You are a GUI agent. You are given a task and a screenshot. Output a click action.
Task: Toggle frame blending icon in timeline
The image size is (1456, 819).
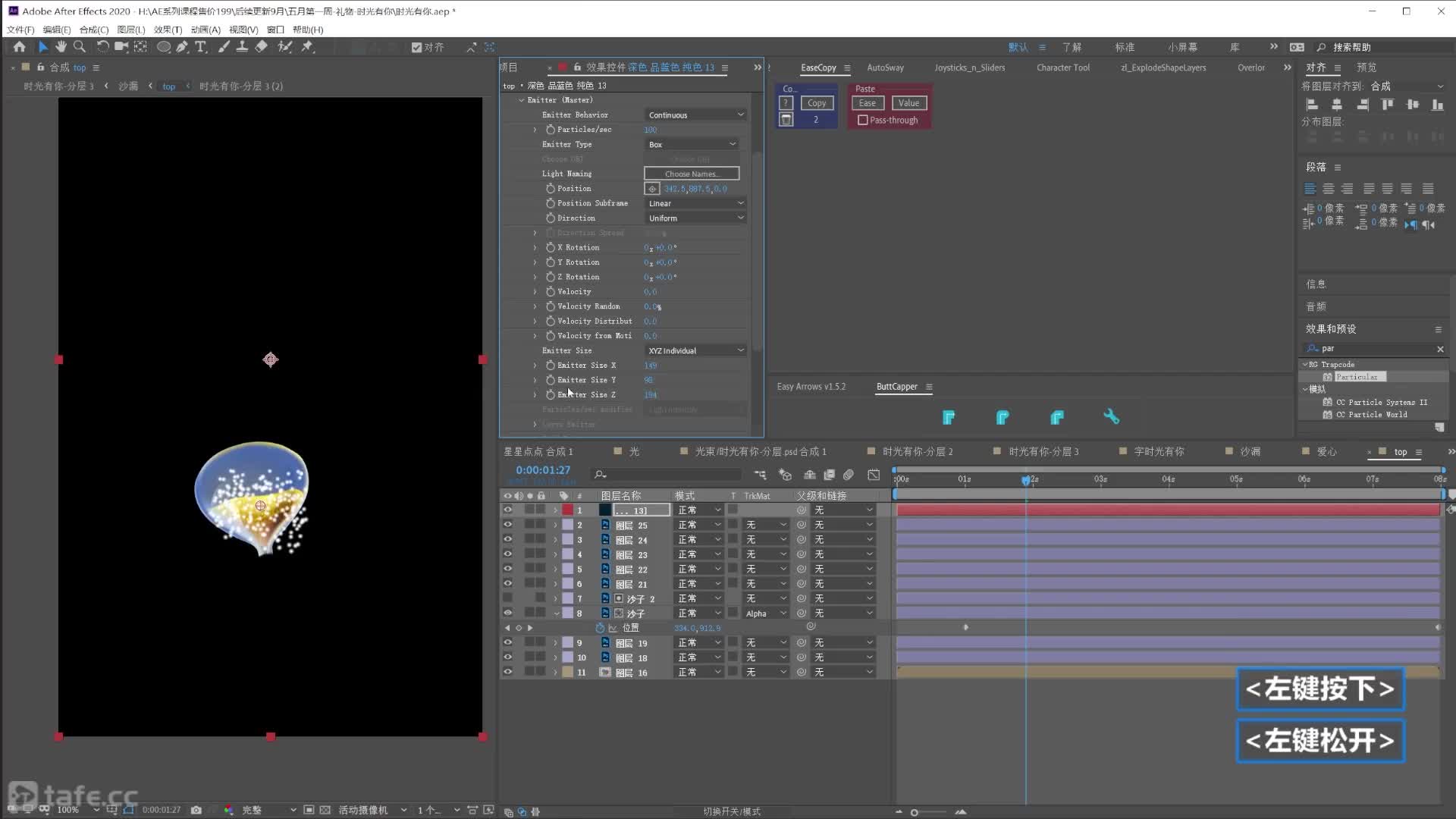coord(830,475)
